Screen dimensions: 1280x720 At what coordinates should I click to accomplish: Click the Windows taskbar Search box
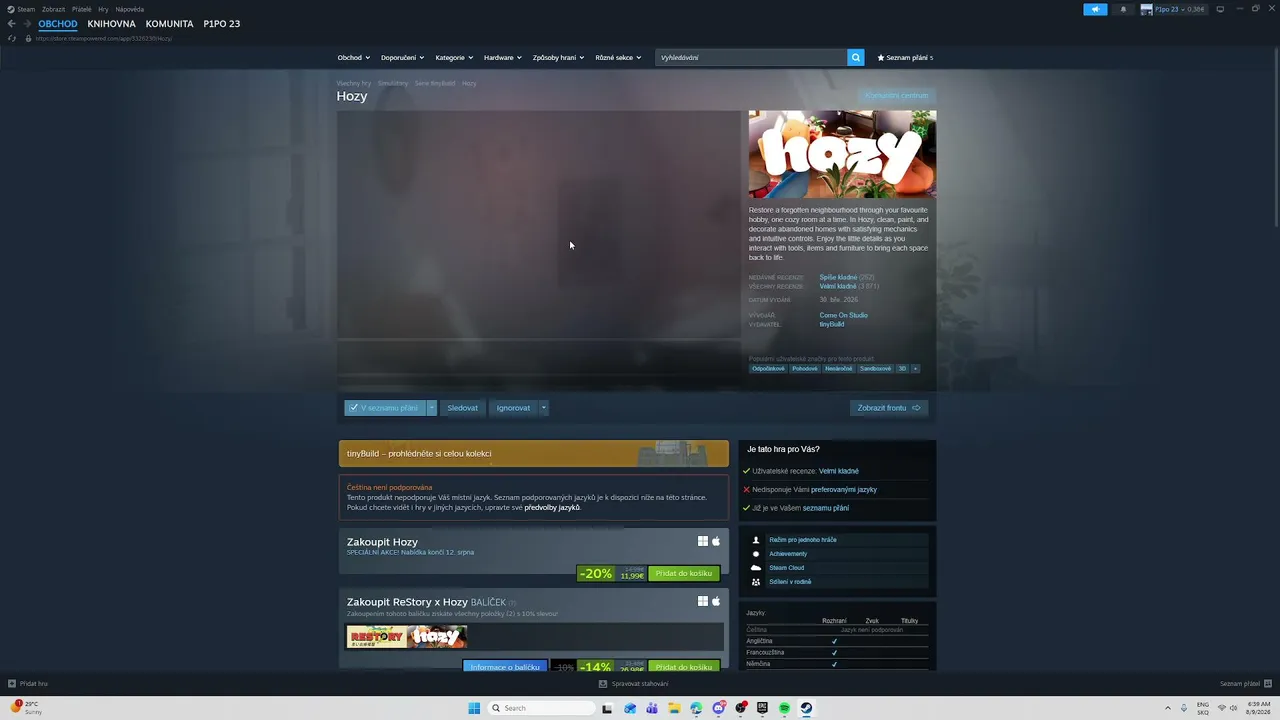539,708
